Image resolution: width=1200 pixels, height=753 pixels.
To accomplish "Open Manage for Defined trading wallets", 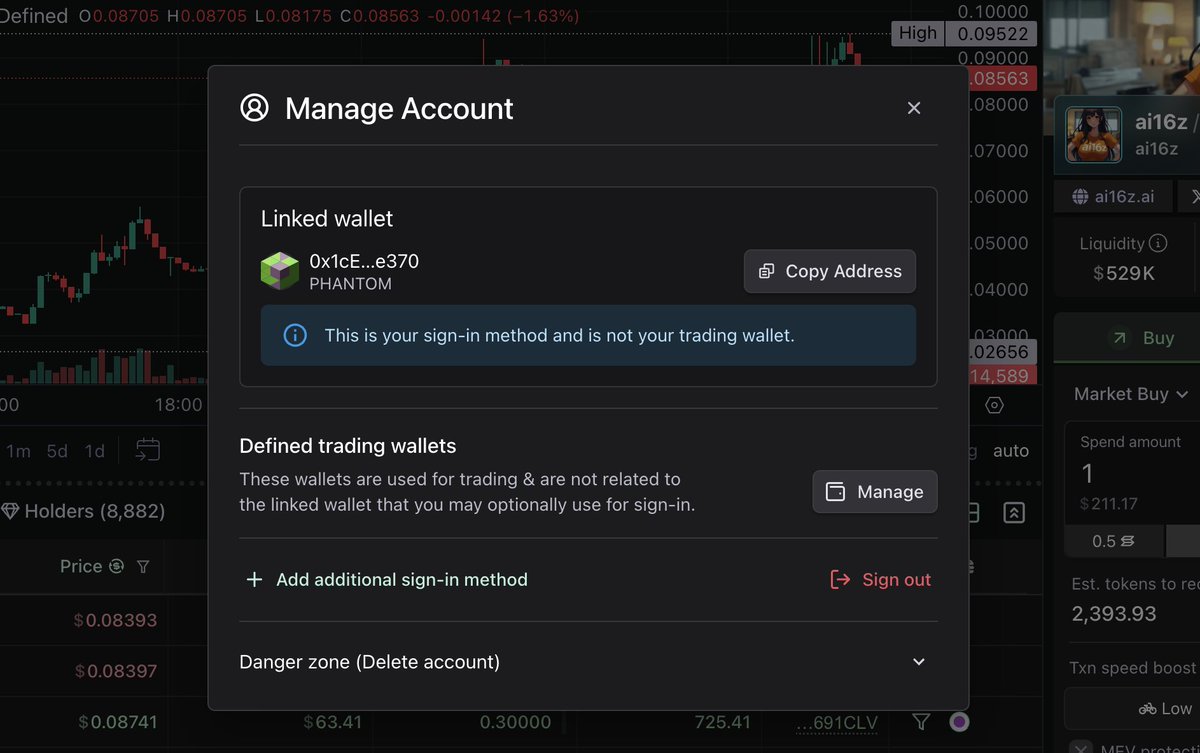I will pos(875,492).
